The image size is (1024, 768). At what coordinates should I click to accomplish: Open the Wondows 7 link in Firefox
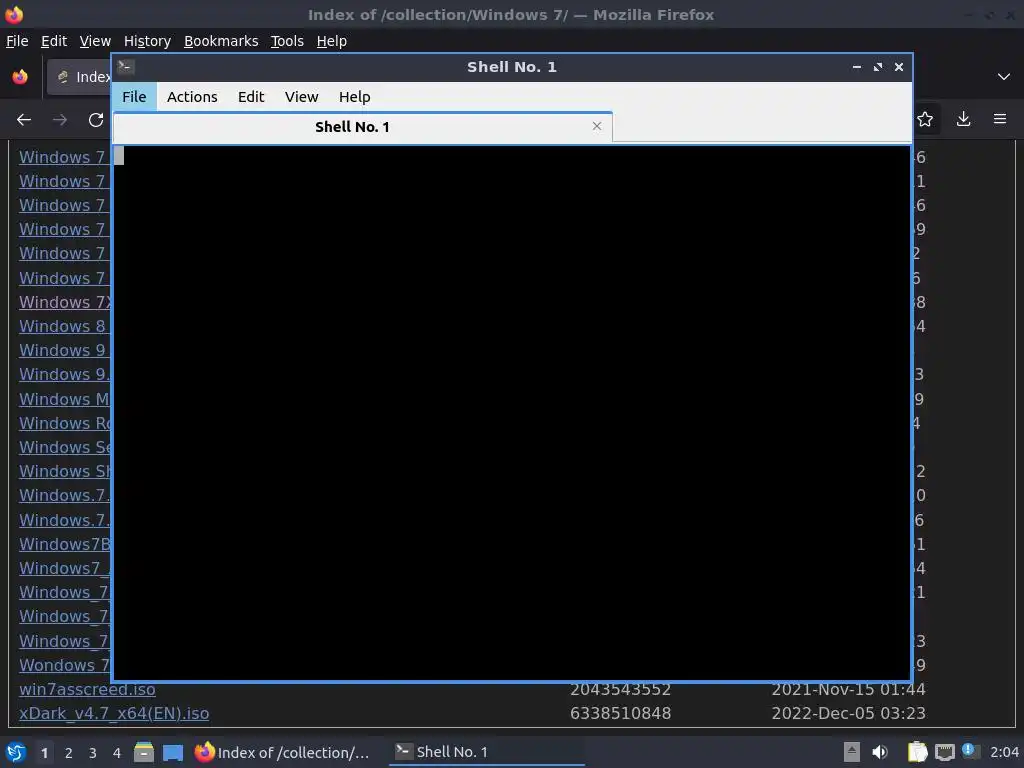(x=65, y=665)
